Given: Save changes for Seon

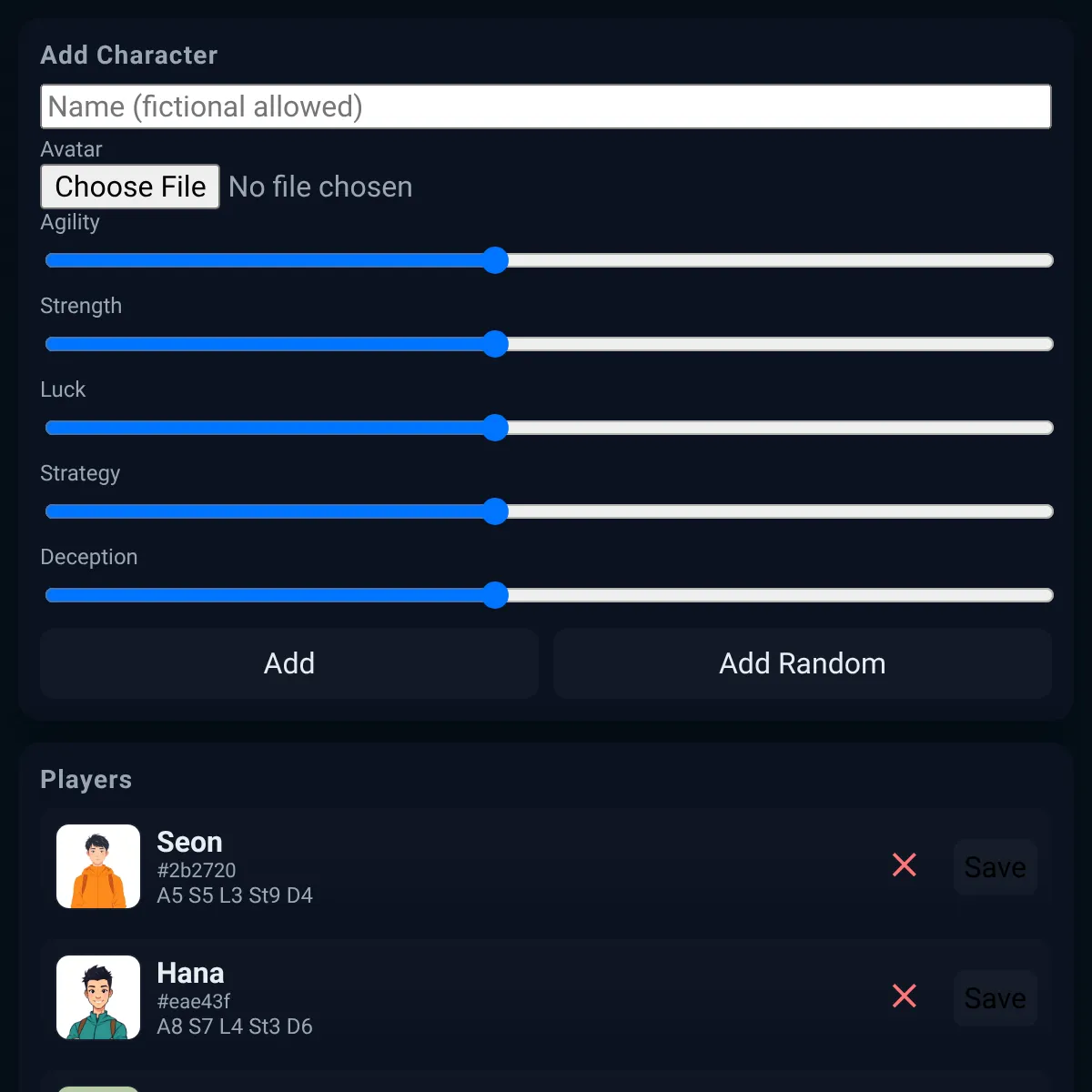Looking at the screenshot, I should (x=996, y=866).
